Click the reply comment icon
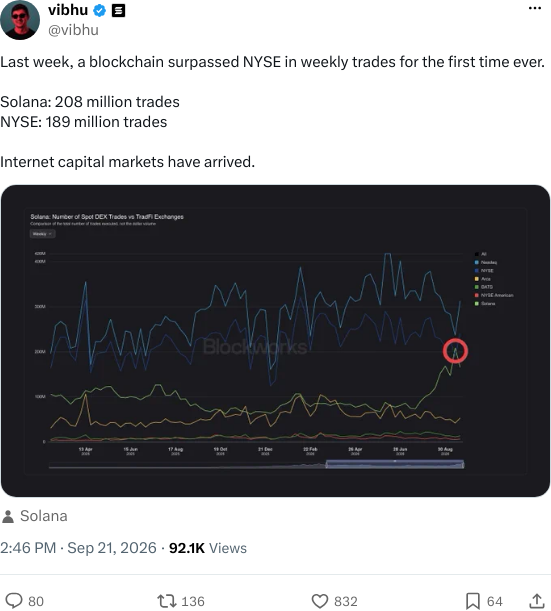 tap(14, 601)
